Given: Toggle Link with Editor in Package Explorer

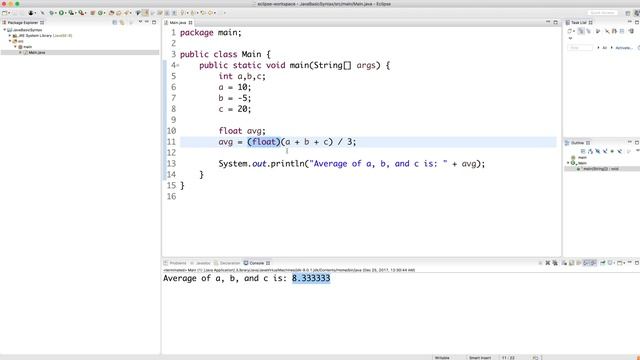Looking at the screenshot, I should (122, 22).
